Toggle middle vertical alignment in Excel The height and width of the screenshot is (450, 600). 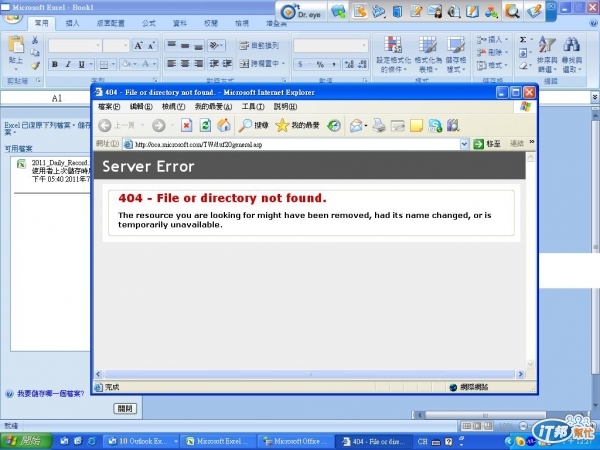185,46
